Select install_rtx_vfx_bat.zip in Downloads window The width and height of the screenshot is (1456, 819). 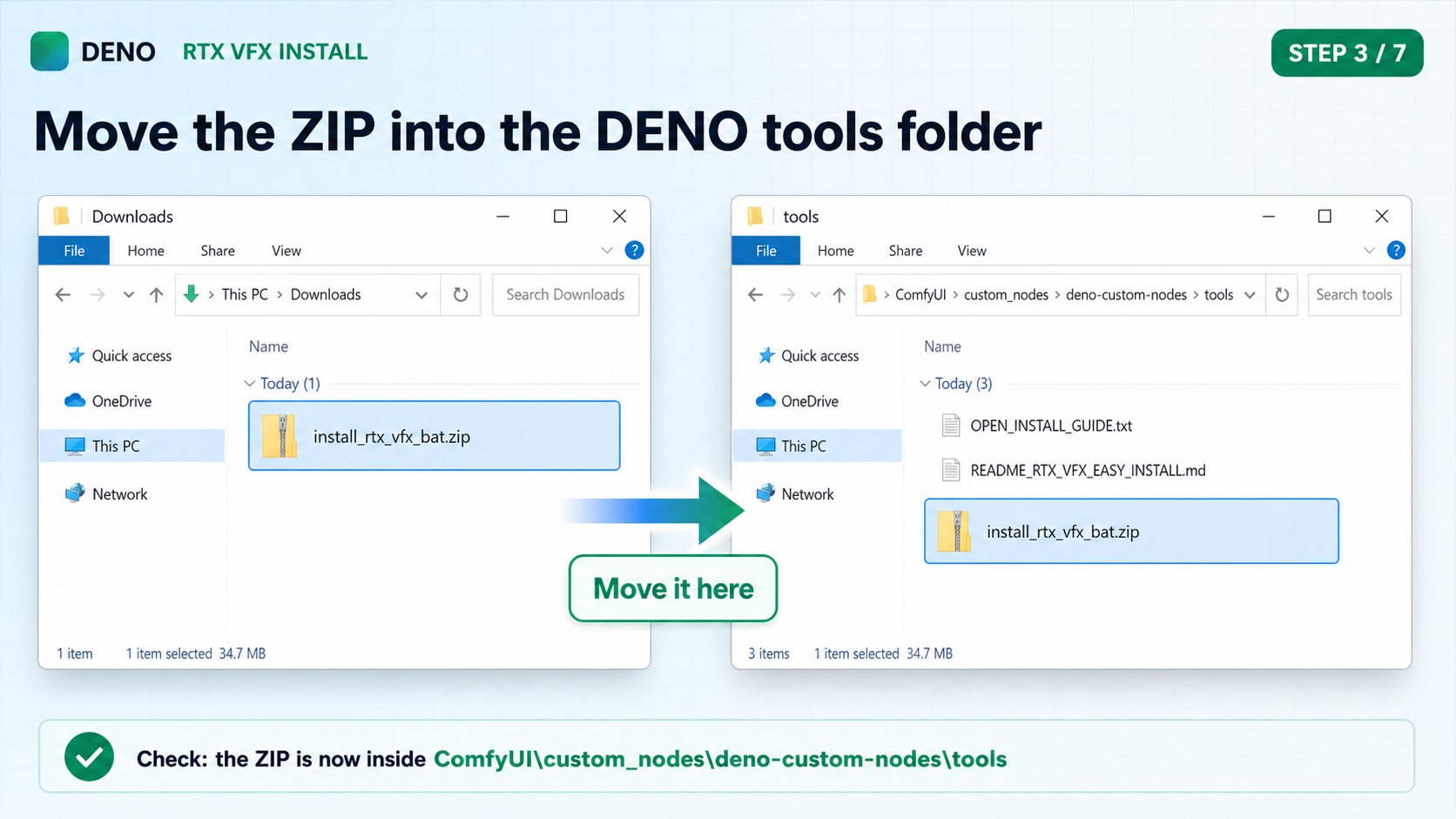tap(434, 436)
